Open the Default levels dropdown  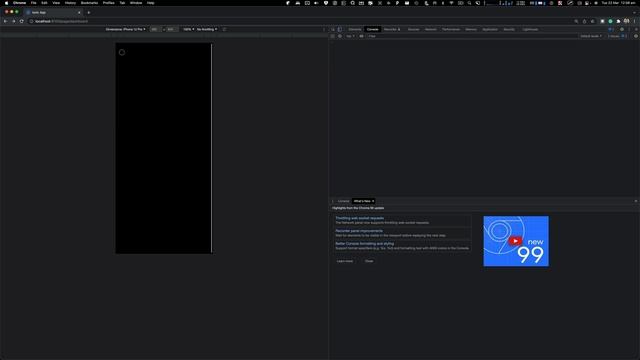pos(591,36)
